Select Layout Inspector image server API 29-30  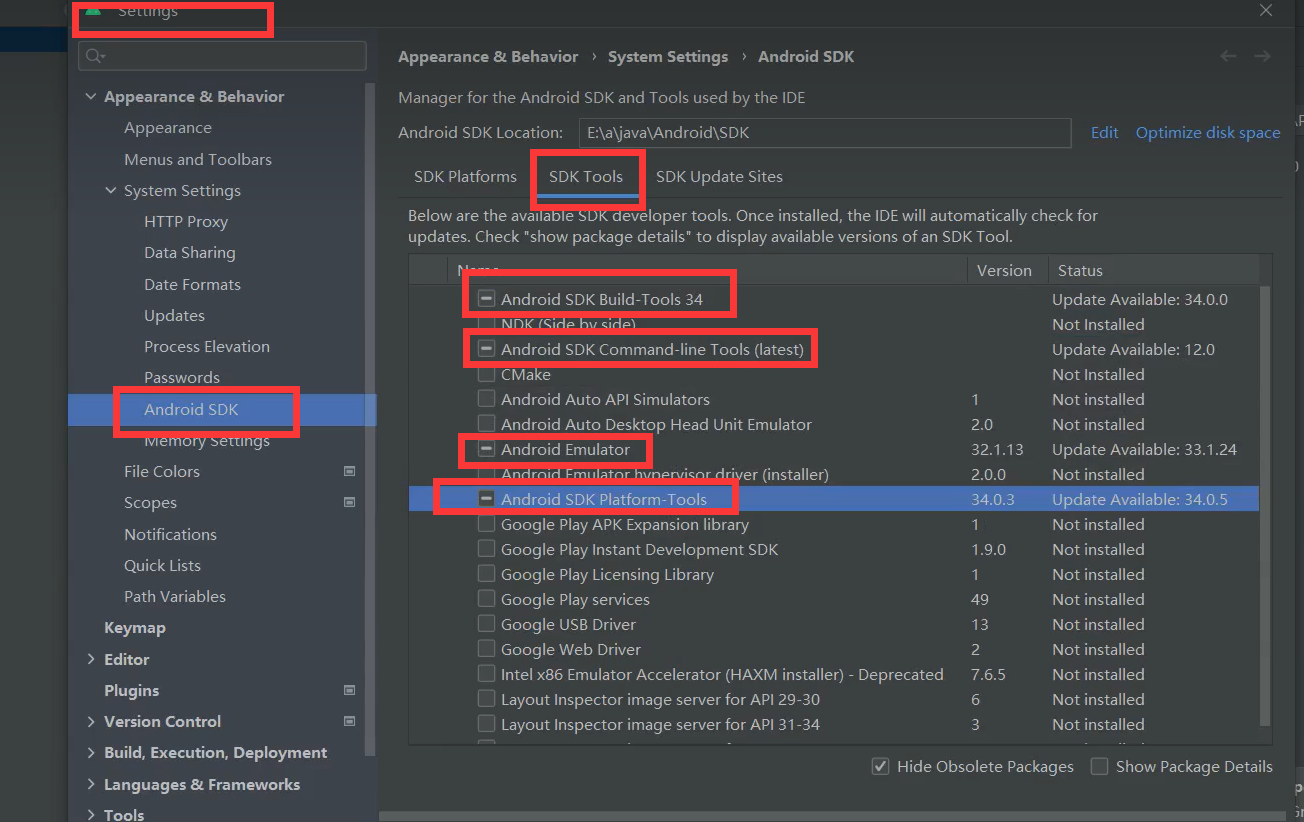point(834,699)
